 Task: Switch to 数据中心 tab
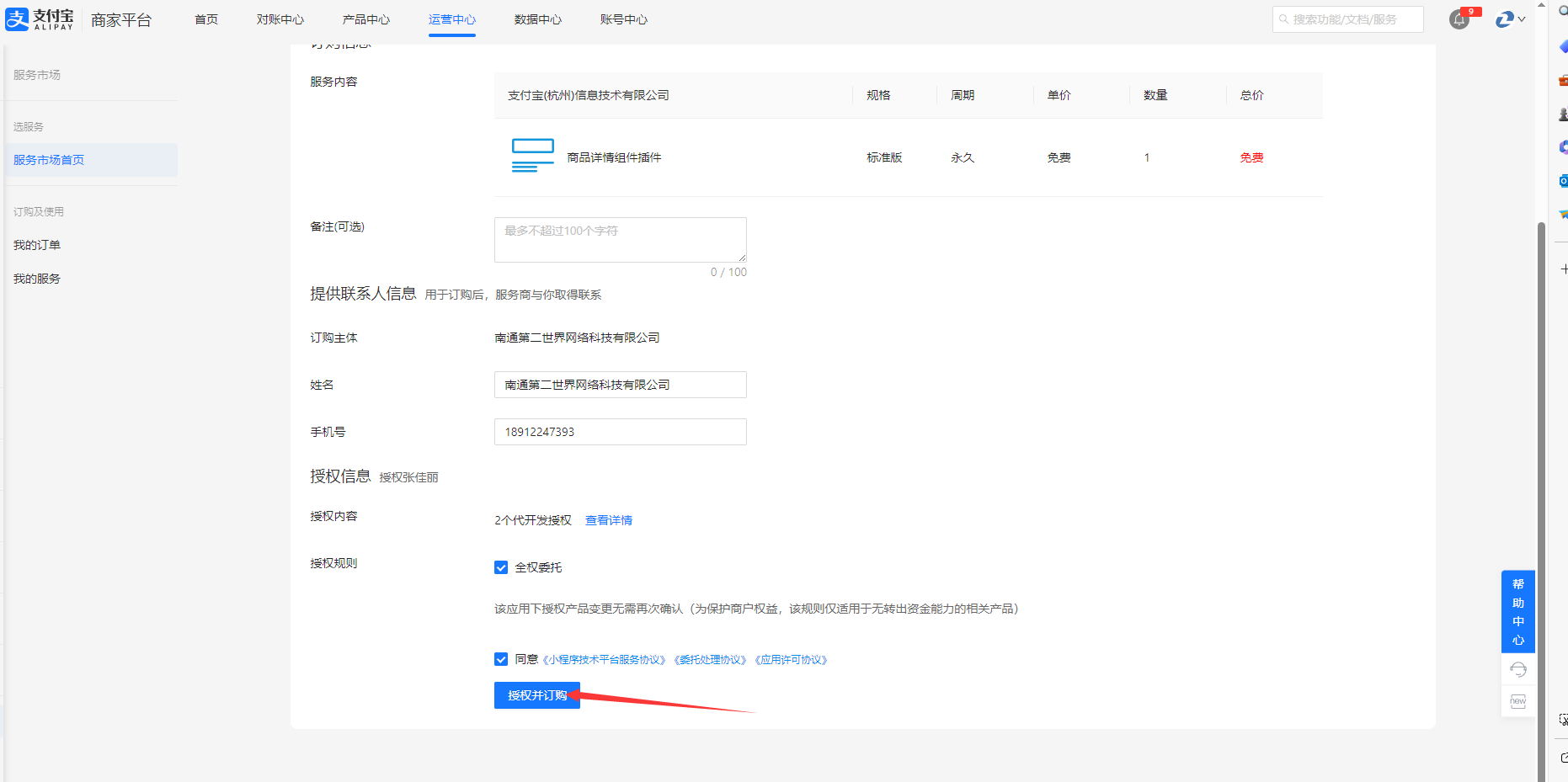tap(537, 19)
